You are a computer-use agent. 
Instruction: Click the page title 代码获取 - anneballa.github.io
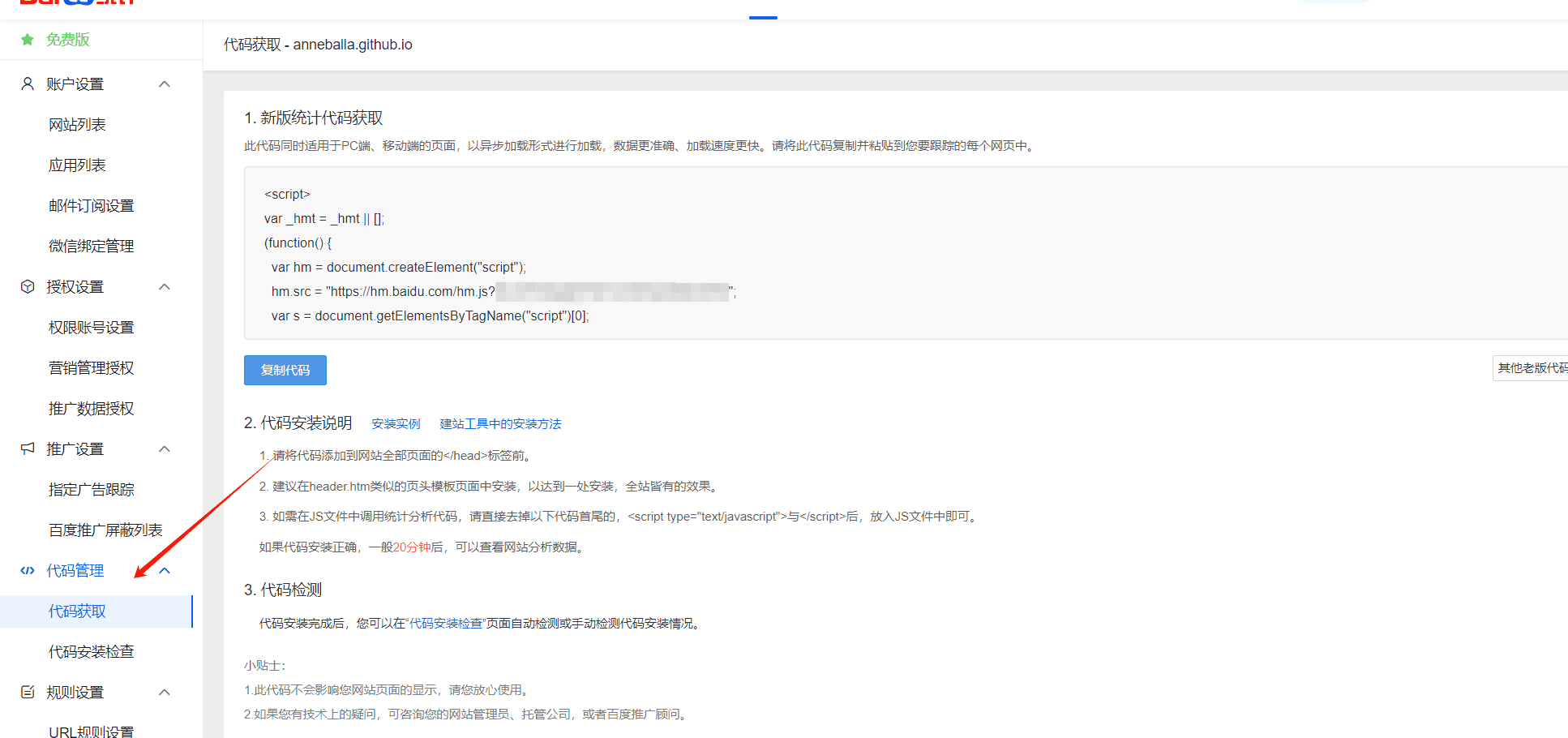(x=318, y=45)
